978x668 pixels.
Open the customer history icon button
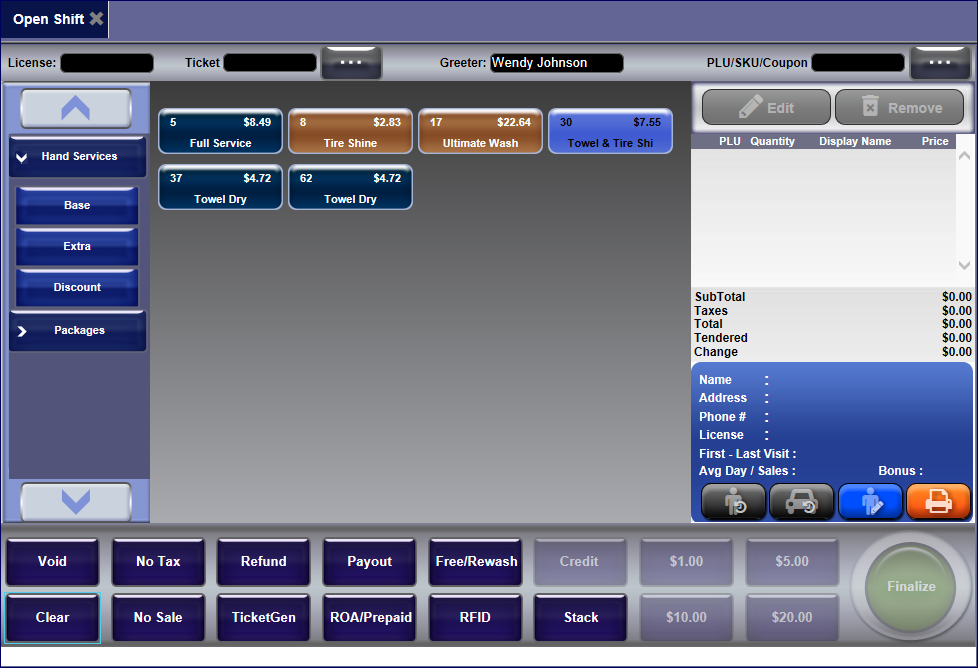coord(733,501)
